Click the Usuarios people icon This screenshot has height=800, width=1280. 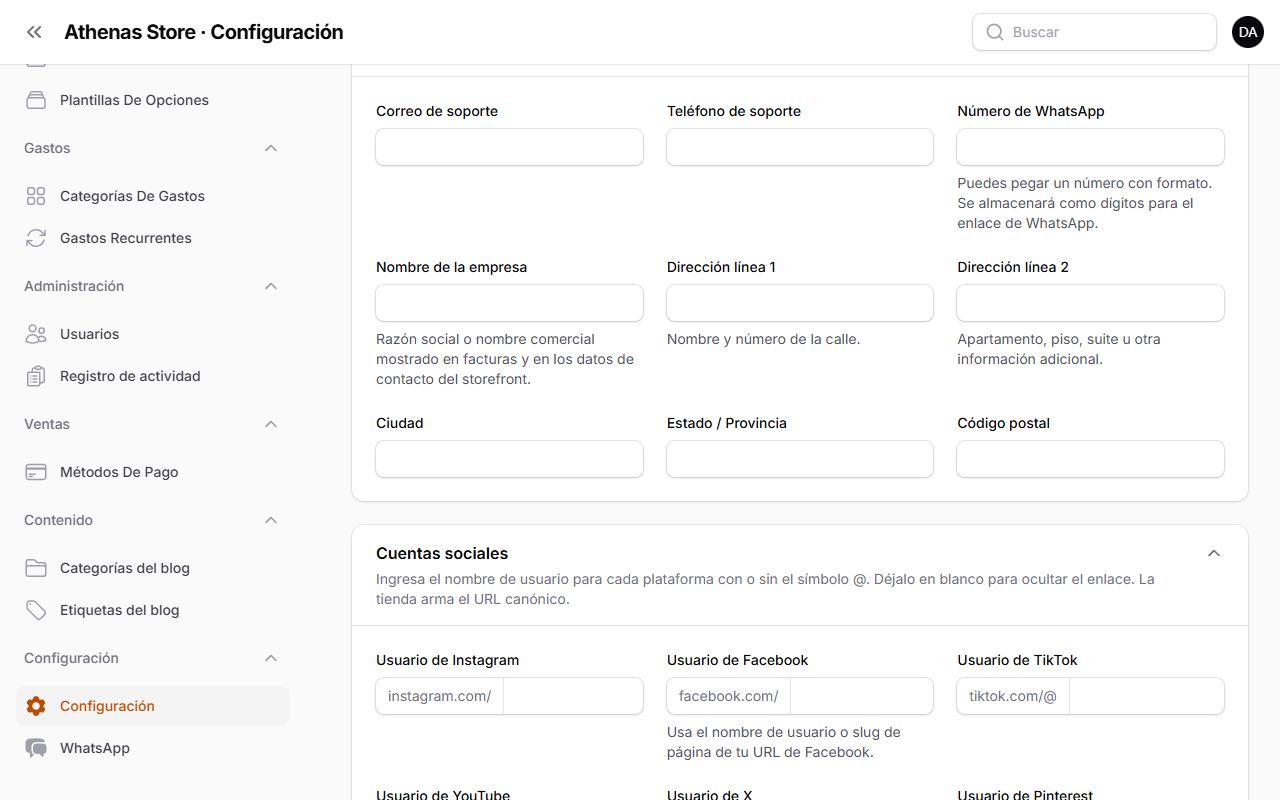[x=36, y=334]
